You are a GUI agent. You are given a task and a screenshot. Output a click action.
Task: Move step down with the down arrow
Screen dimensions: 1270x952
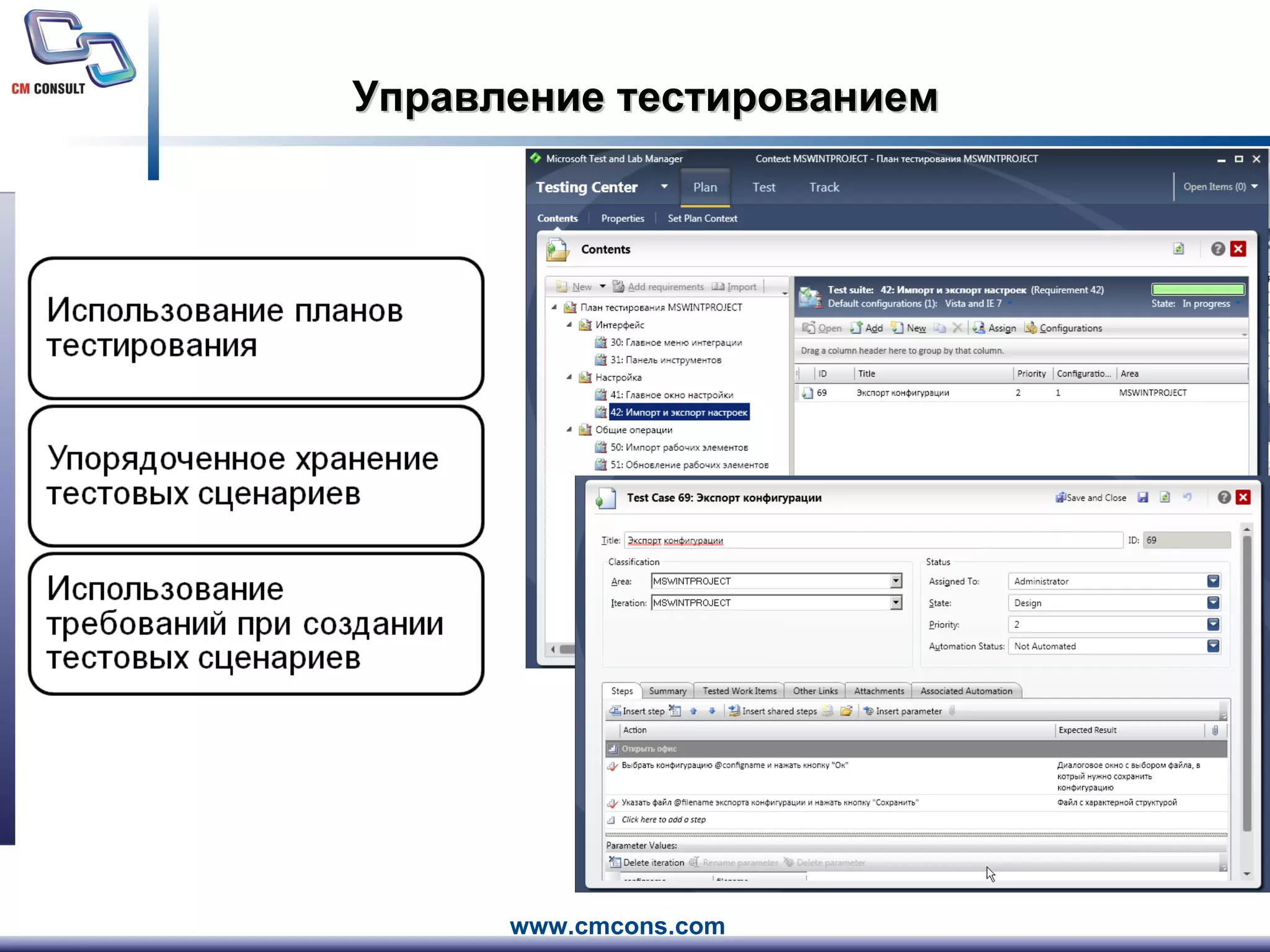coord(712,711)
